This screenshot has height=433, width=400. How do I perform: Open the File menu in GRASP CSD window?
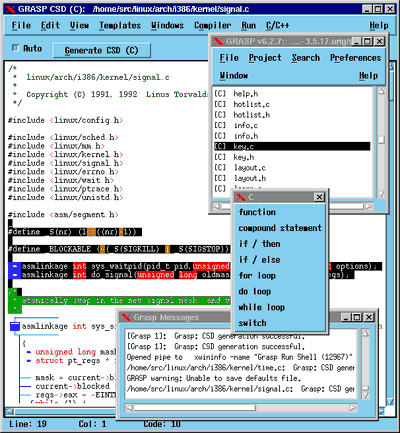pyautogui.click(x=21, y=25)
